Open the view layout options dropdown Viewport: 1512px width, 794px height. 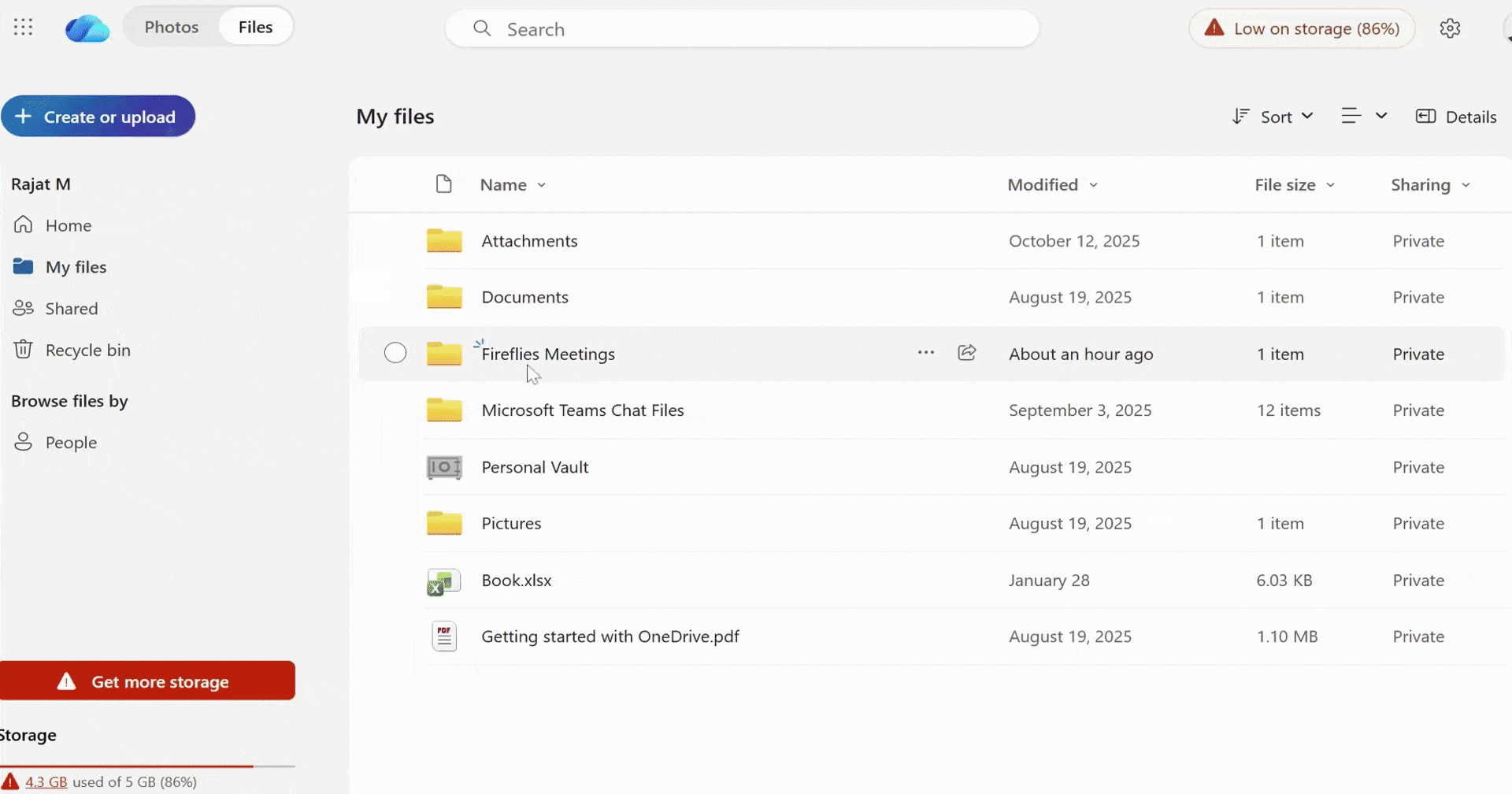[1364, 117]
